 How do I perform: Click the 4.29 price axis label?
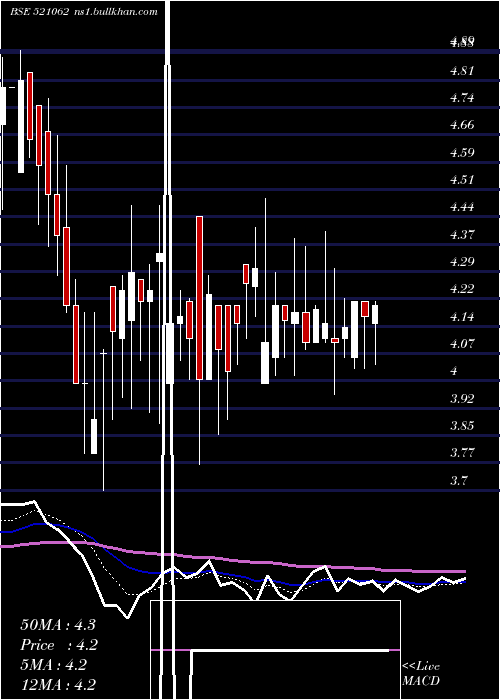point(462,262)
